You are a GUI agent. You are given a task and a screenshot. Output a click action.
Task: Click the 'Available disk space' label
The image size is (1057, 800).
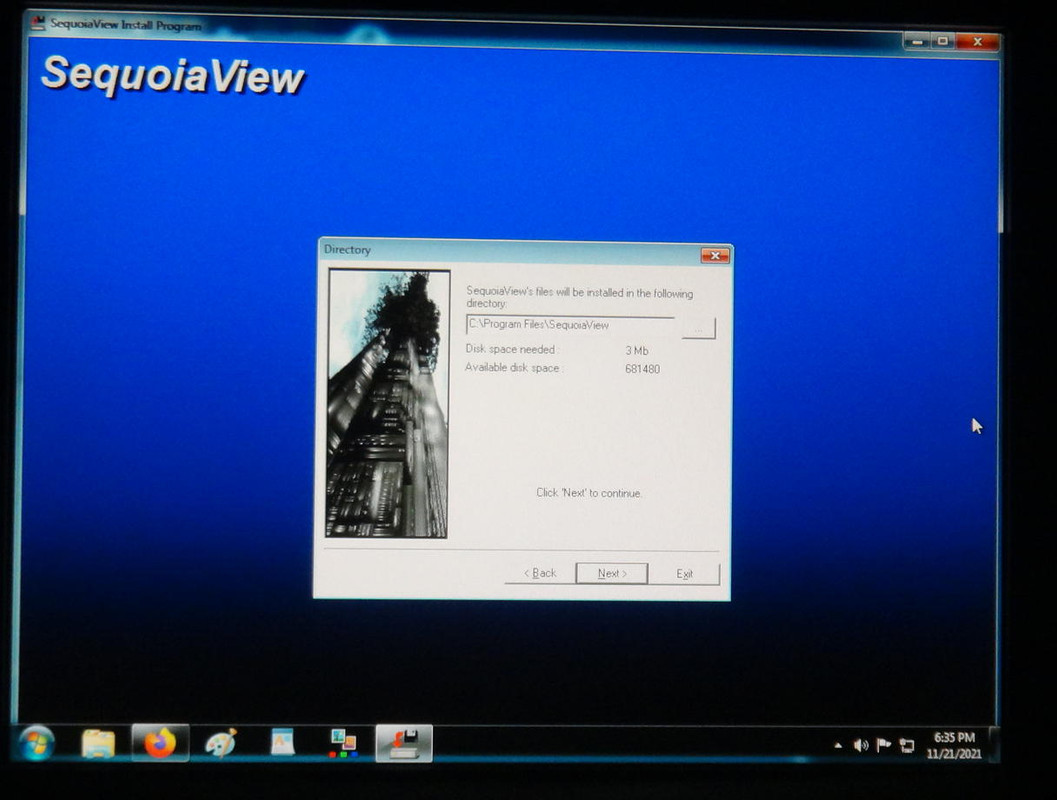point(514,368)
